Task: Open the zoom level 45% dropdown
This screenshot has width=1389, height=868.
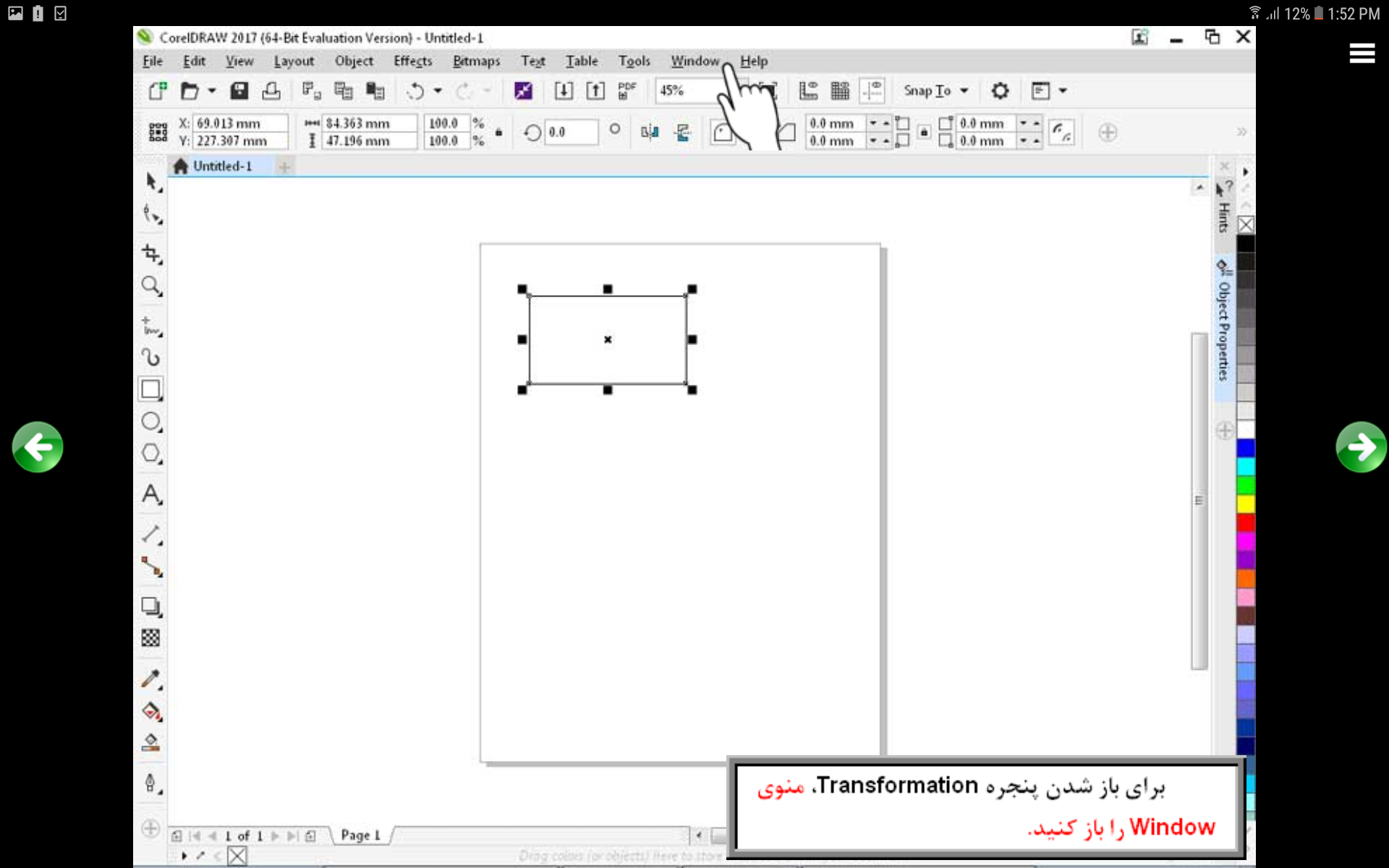Action: pyautogui.click(x=687, y=91)
